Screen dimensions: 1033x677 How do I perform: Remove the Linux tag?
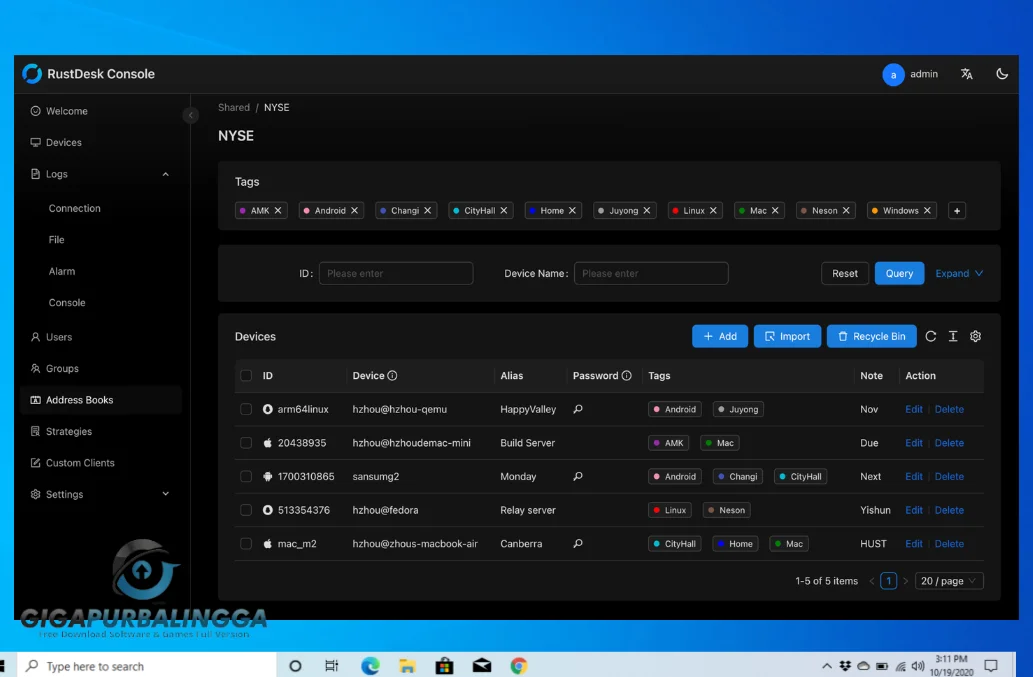pos(713,211)
